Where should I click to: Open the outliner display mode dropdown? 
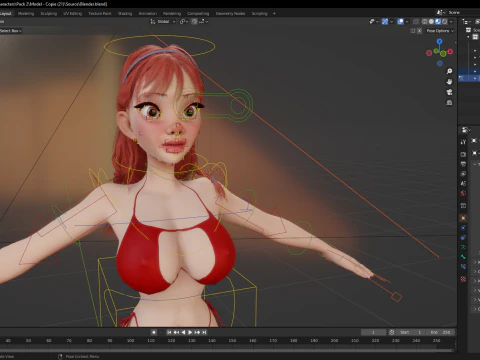(466, 22)
